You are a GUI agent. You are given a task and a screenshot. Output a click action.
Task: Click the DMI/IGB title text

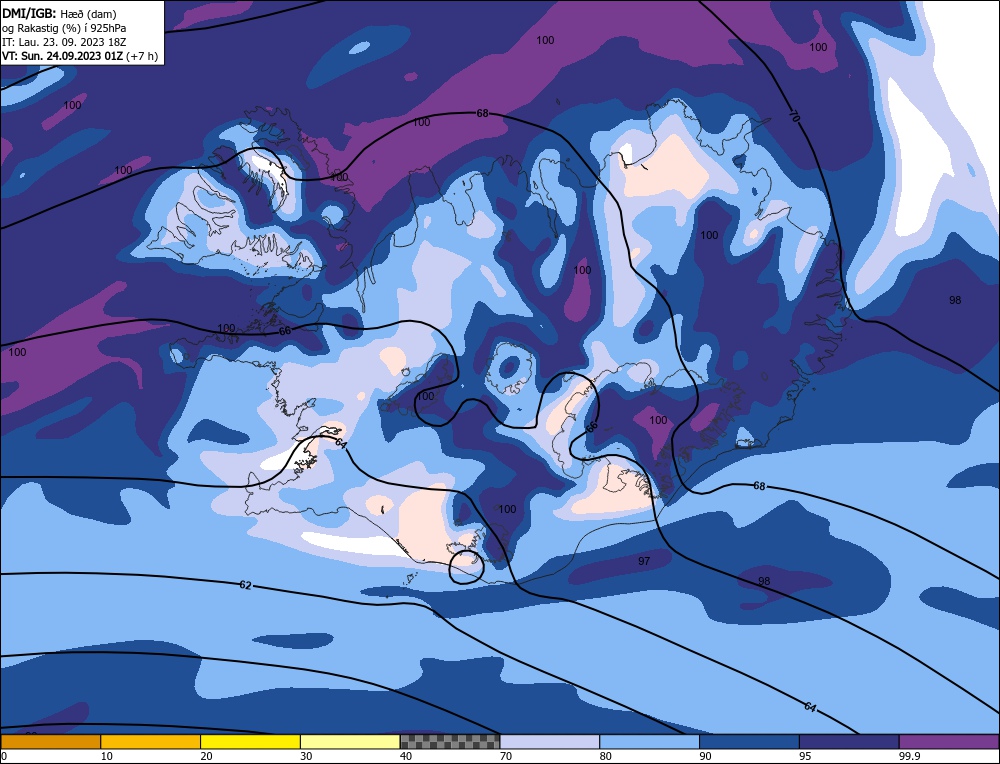point(29,13)
